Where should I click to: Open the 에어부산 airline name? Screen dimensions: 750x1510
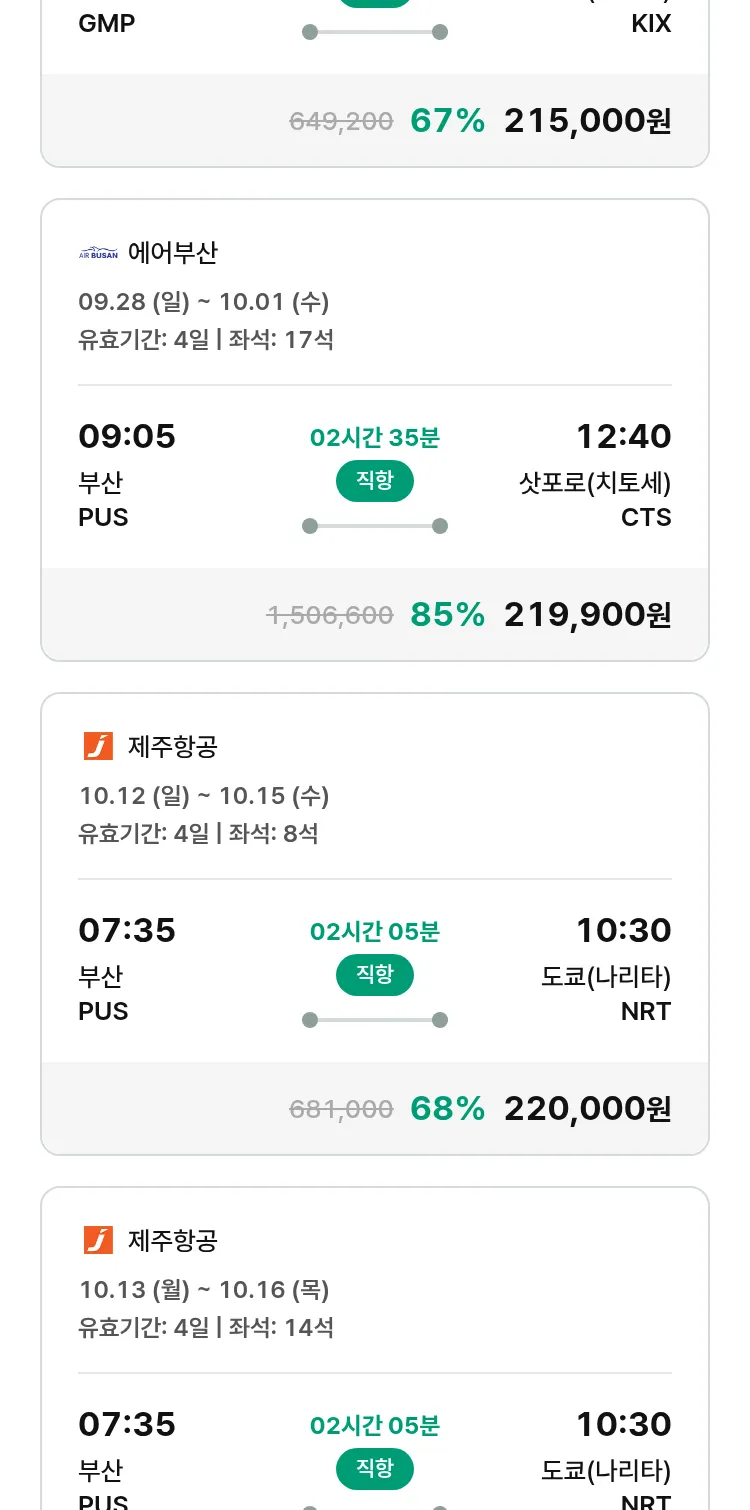172,253
